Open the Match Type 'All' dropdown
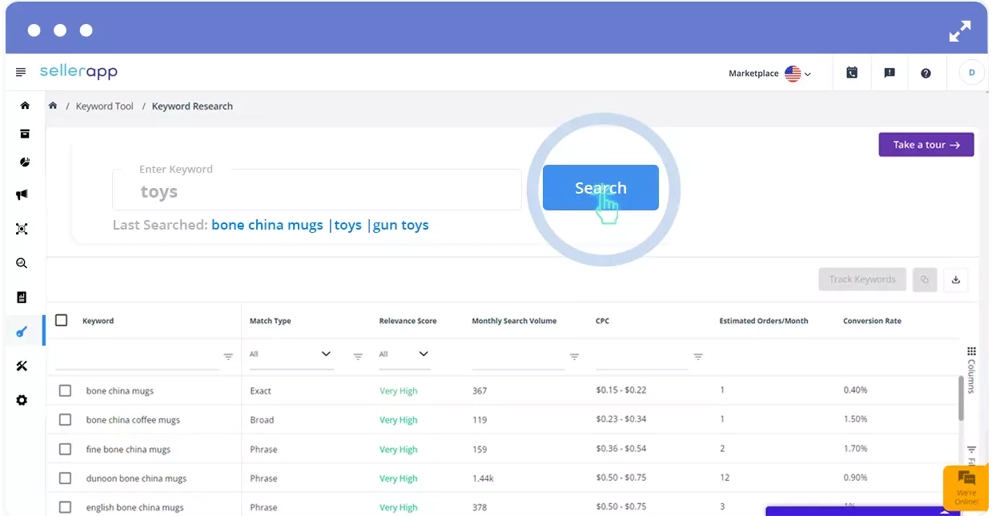Screen dimensions: 1000x516 click(x=290, y=354)
